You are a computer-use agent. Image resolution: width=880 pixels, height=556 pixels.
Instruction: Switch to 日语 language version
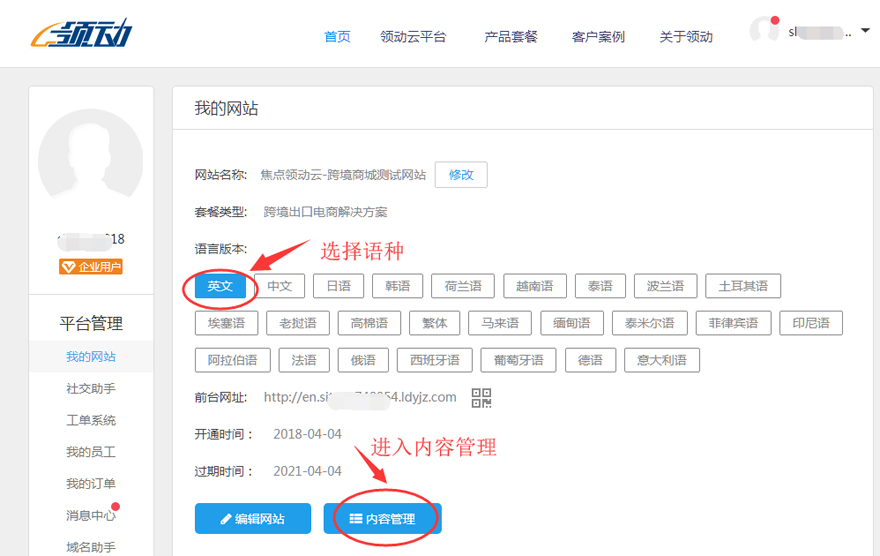(338, 286)
